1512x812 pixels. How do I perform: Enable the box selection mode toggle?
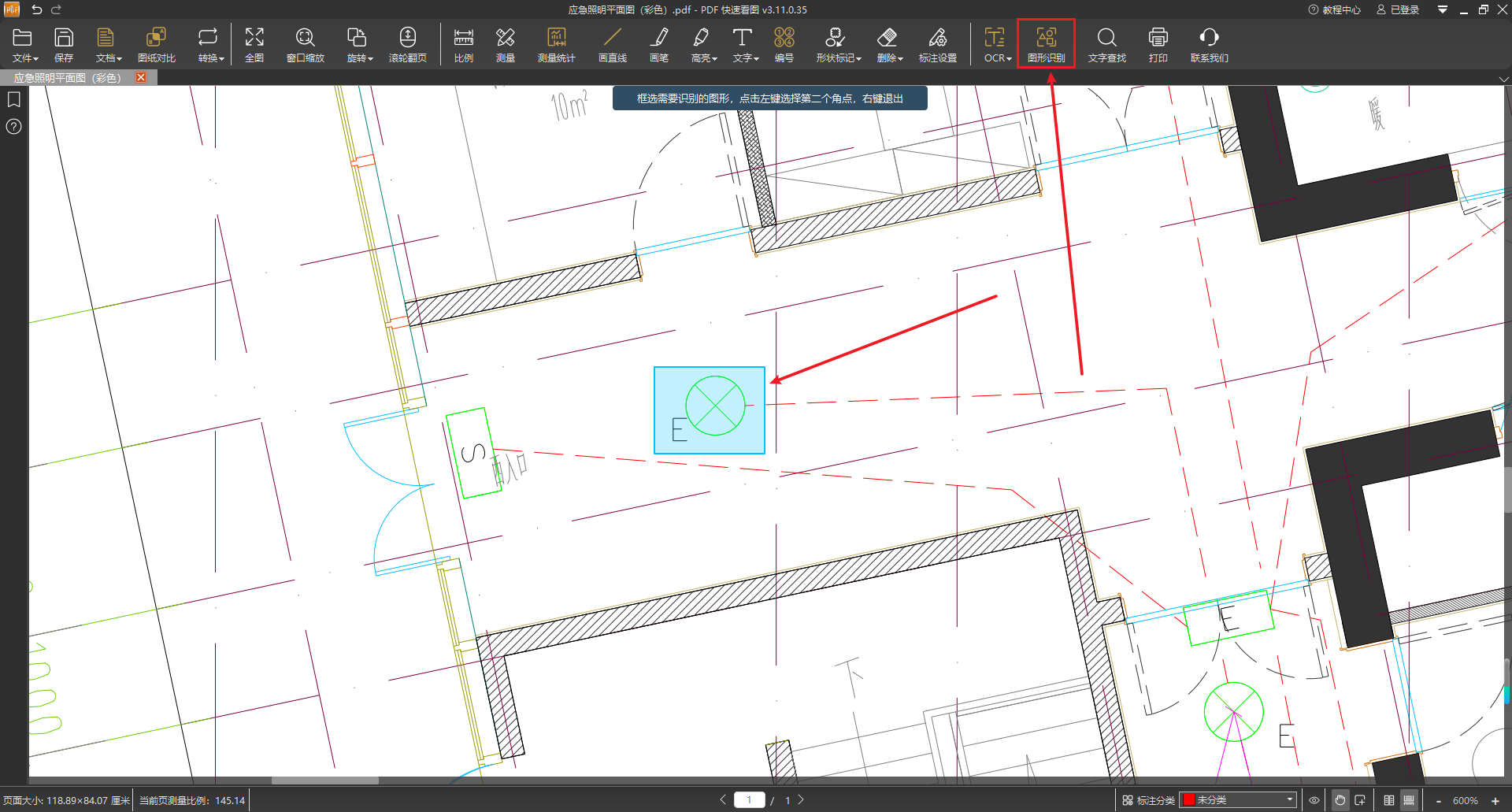click(1360, 800)
